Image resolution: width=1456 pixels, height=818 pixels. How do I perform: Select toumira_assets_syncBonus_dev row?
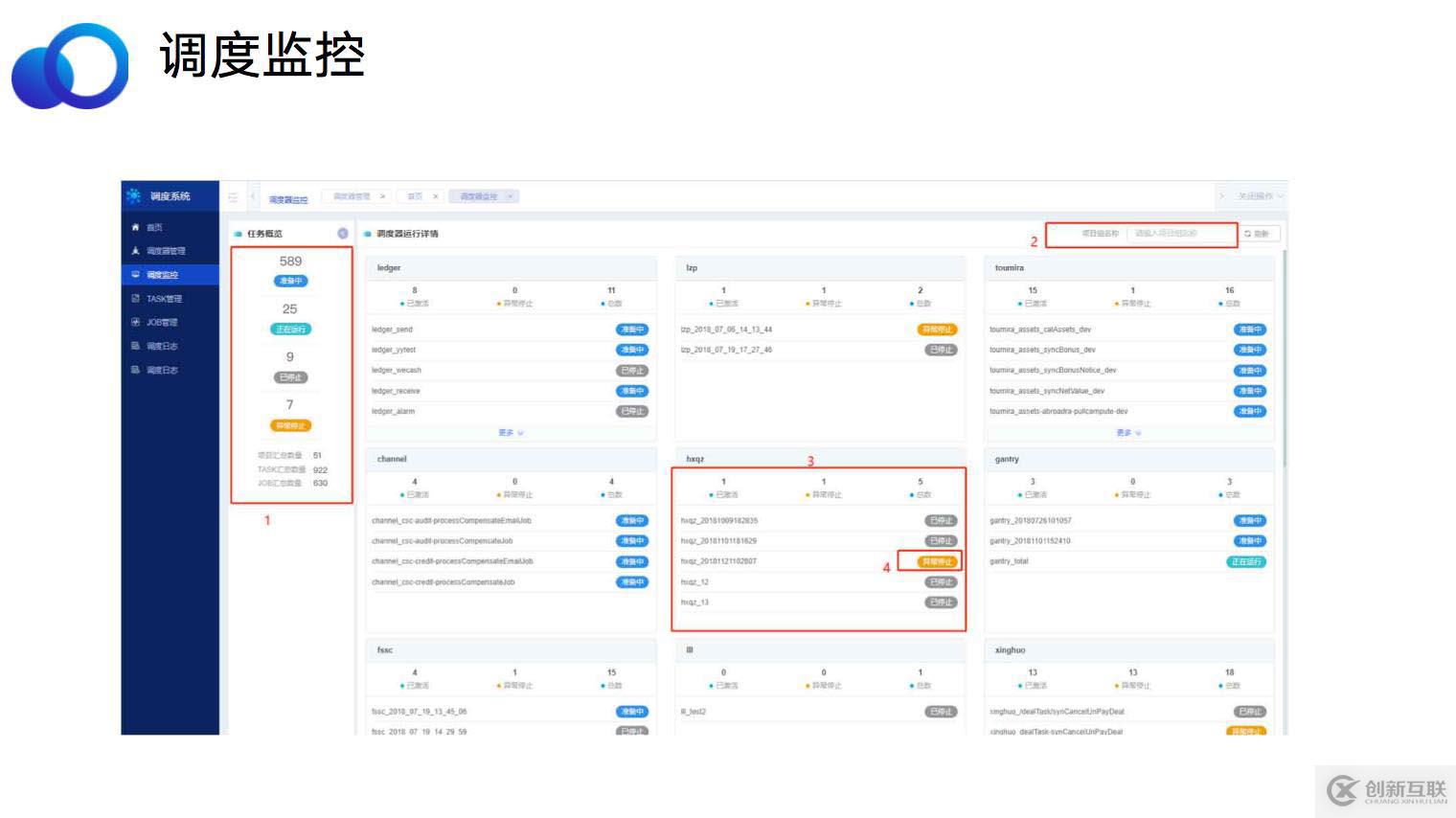[1128, 350]
